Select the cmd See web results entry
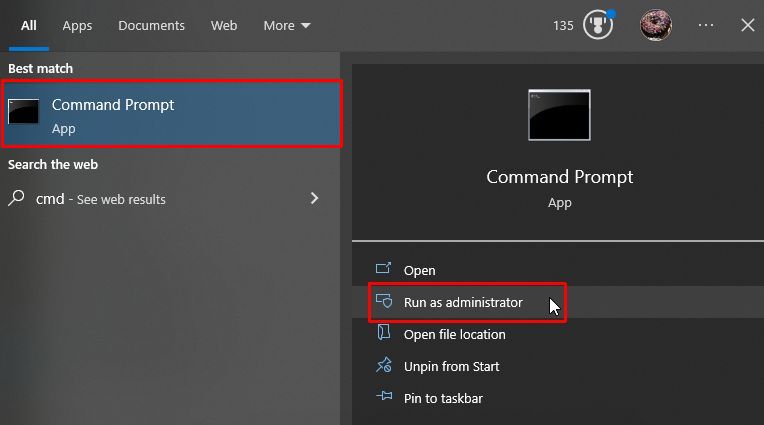The height and width of the screenshot is (425, 764). (166, 199)
